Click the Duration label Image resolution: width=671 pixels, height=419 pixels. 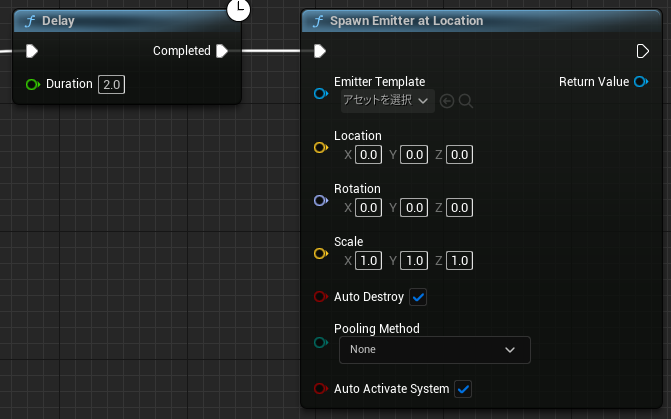pos(69,84)
